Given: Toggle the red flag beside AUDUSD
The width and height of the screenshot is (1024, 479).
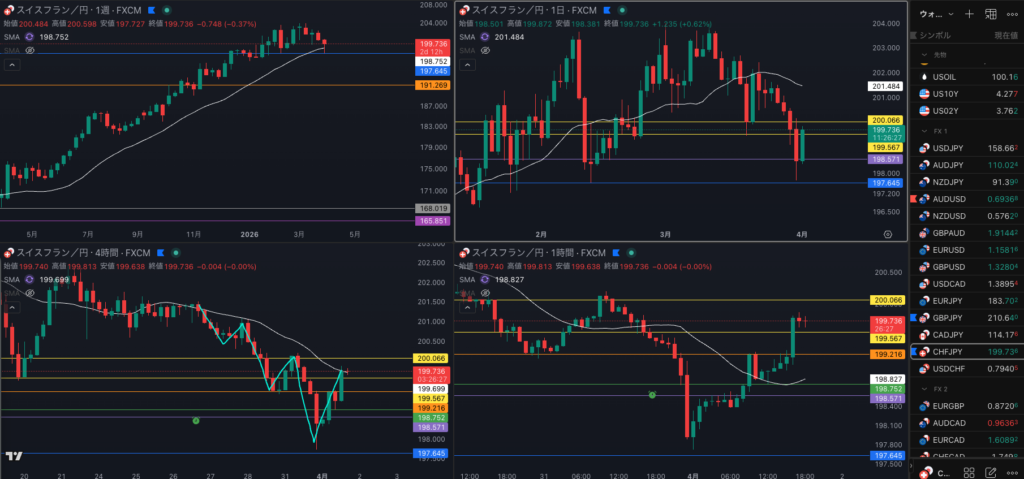Looking at the screenshot, I should point(913,201).
